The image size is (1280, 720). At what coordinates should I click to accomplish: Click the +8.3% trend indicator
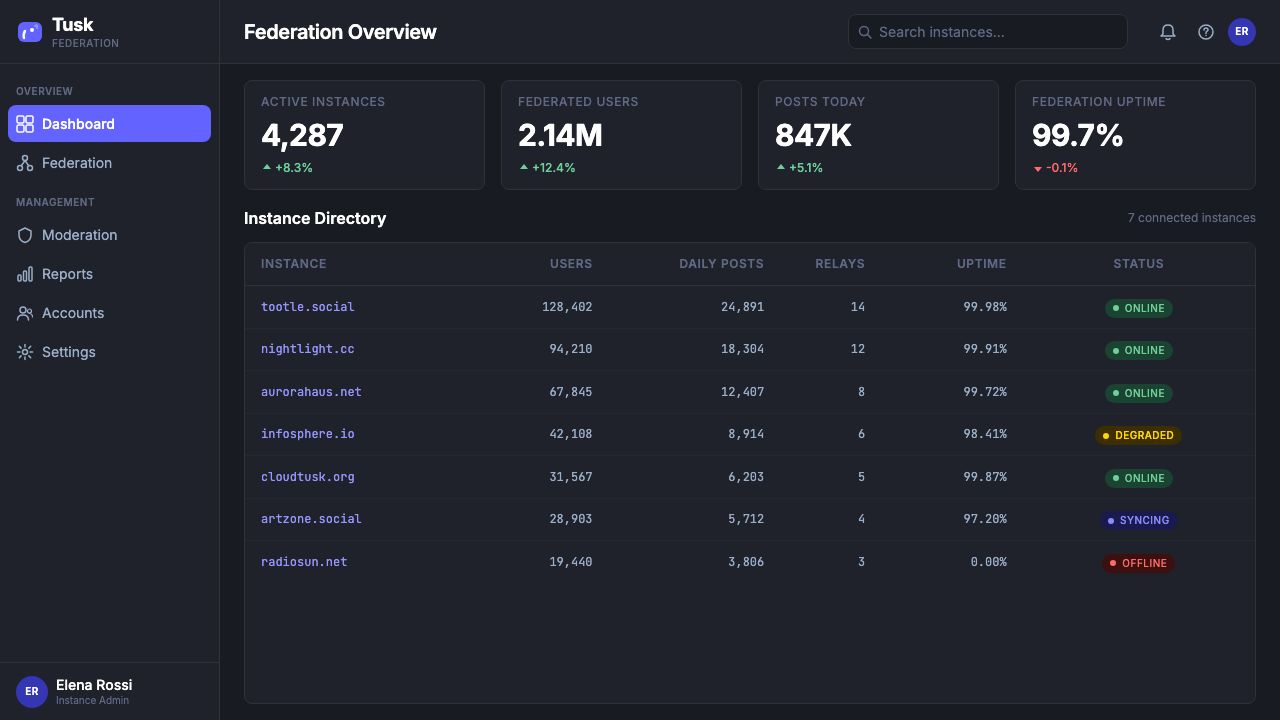click(x=287, y=168)
